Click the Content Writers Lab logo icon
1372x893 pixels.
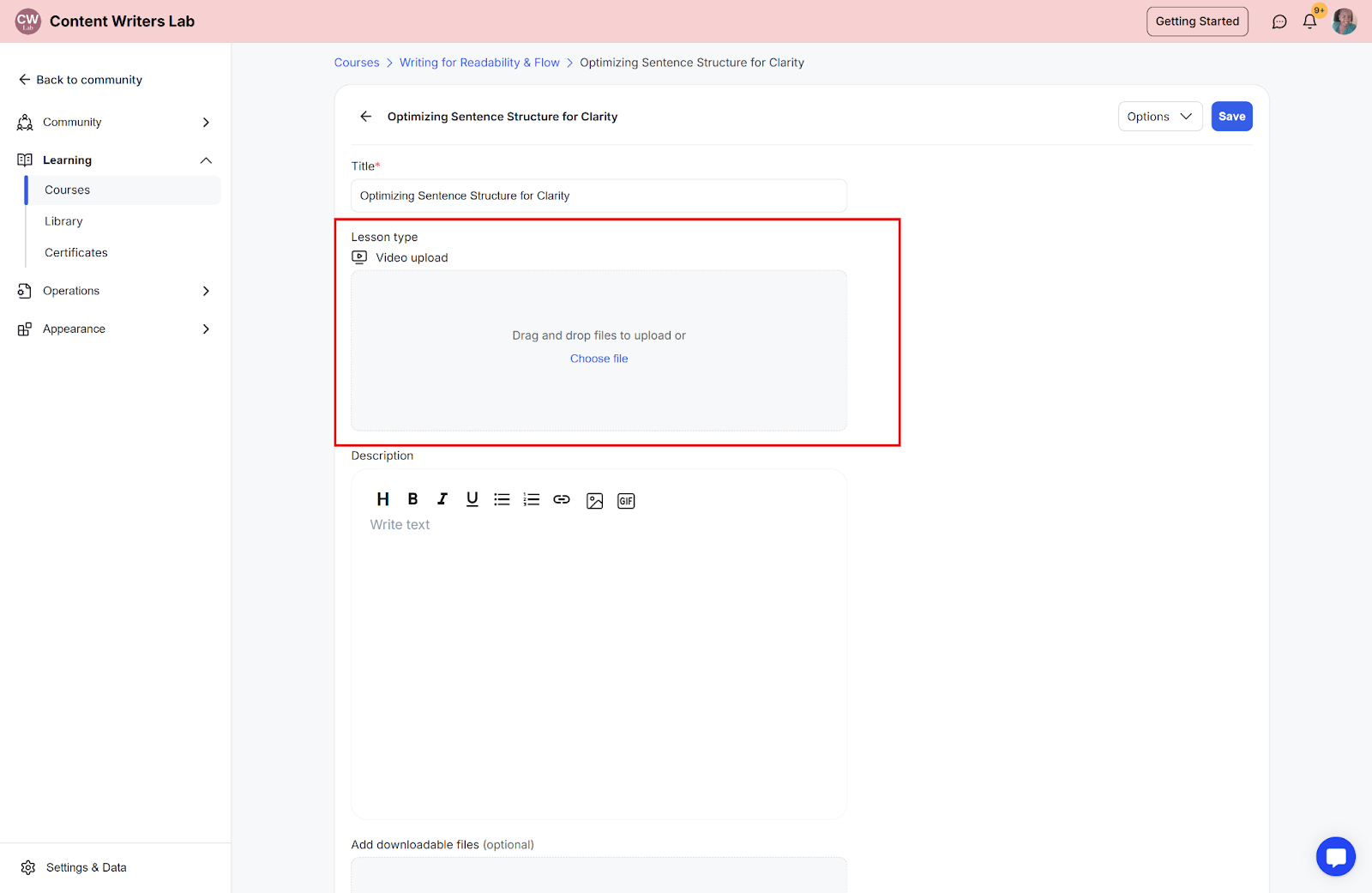pos(28,21)
